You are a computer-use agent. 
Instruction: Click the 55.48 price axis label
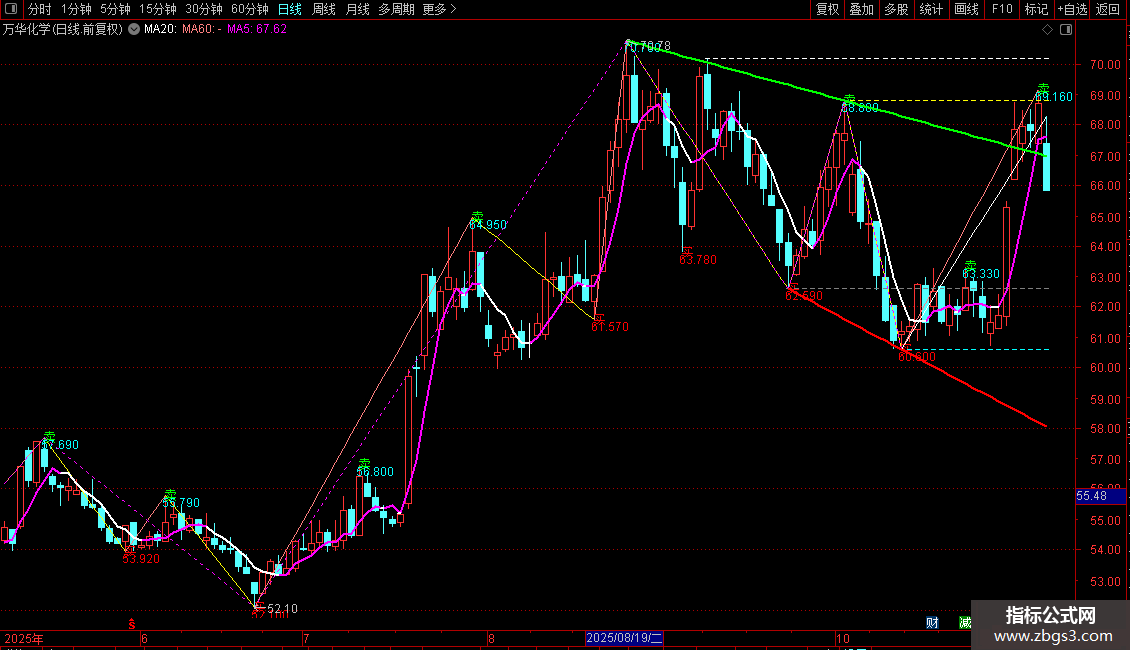(x=1100, y=496)
